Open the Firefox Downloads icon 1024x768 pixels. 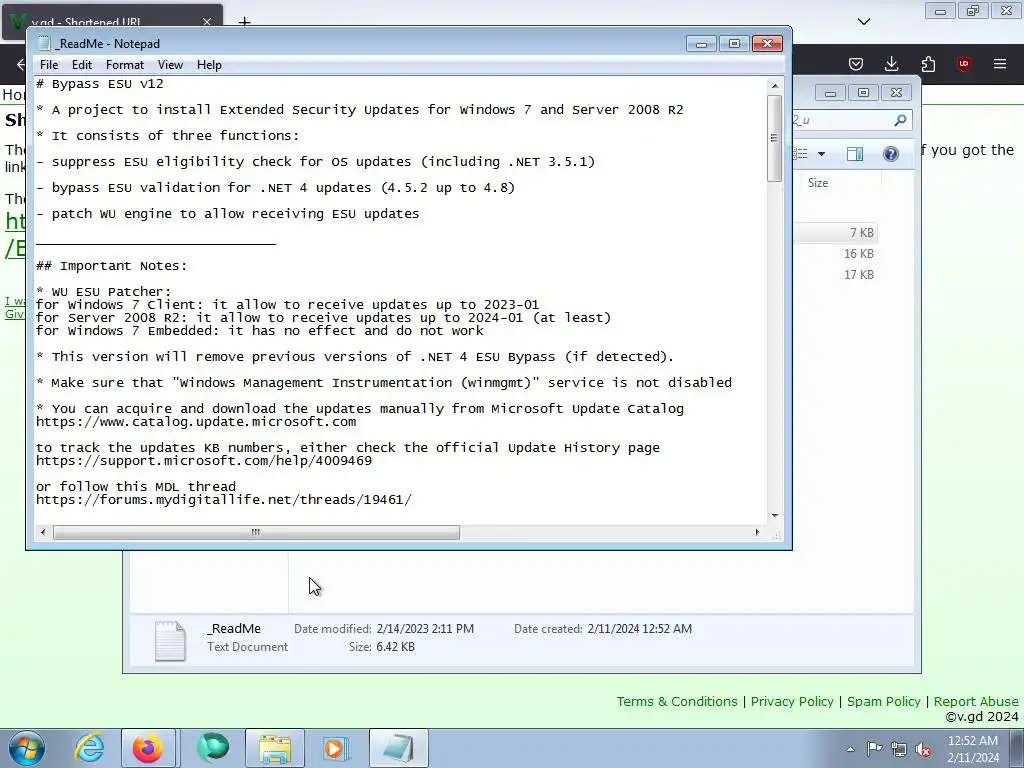click(x=891, y=64)
